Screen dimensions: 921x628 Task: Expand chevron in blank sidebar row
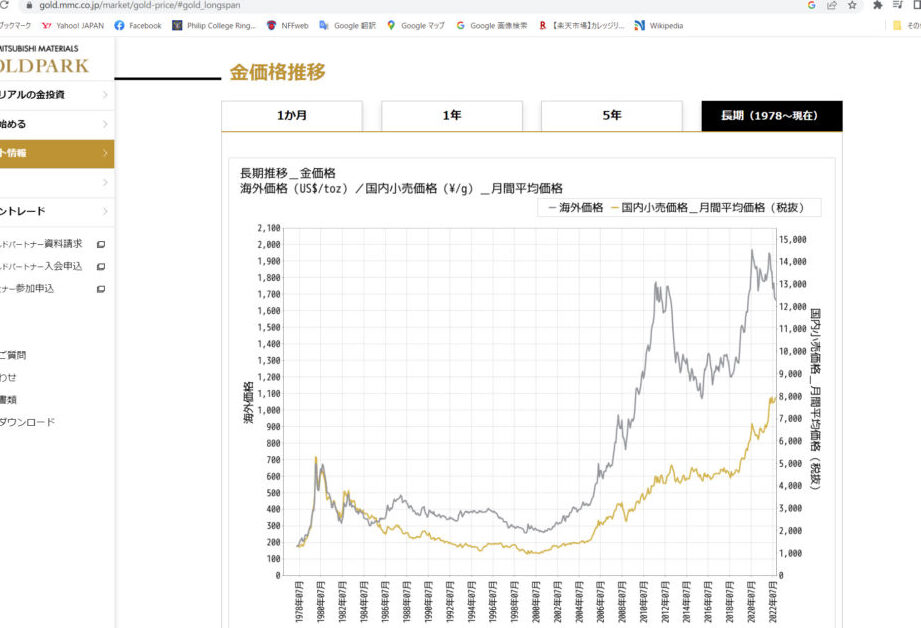click(x=105, y=182)
